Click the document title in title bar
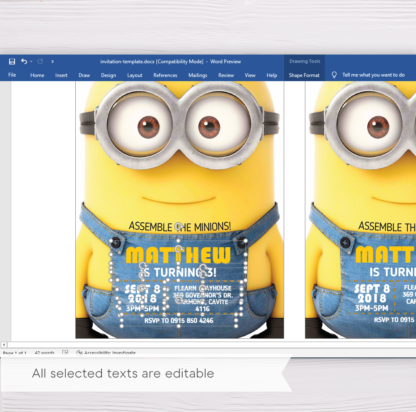 170,62
